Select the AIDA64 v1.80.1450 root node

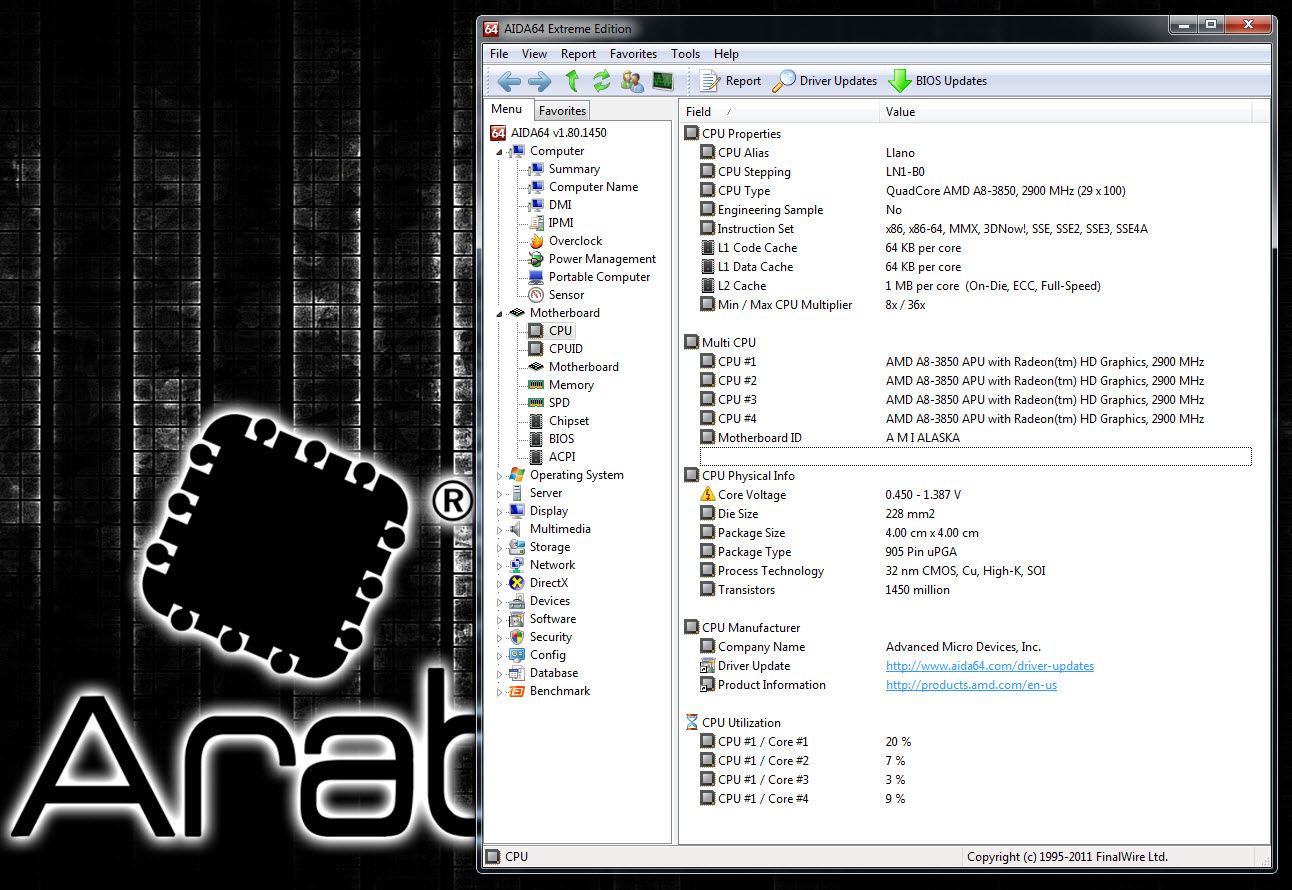[x=548, y=133]
